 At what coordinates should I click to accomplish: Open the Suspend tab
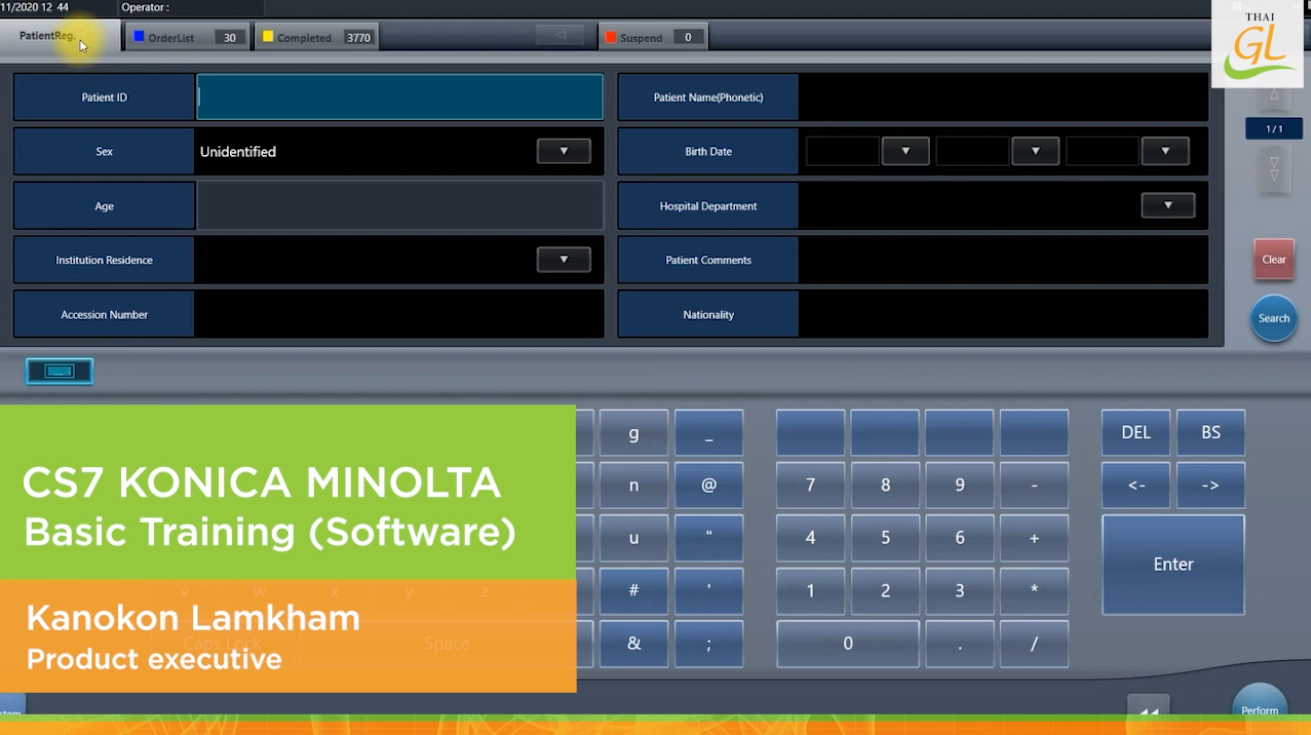click(653, 37)
